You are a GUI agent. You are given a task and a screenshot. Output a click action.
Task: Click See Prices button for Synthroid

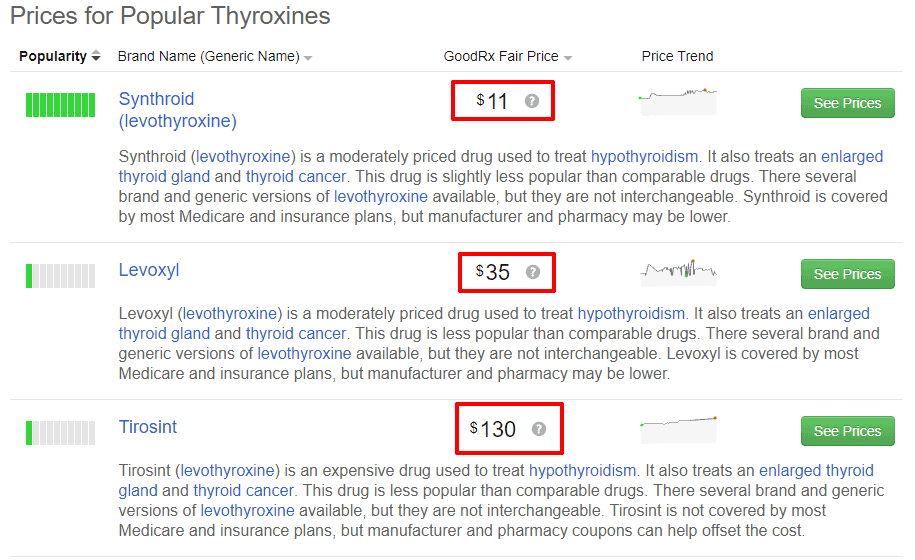pyautogui.click(x=847, y=103)
